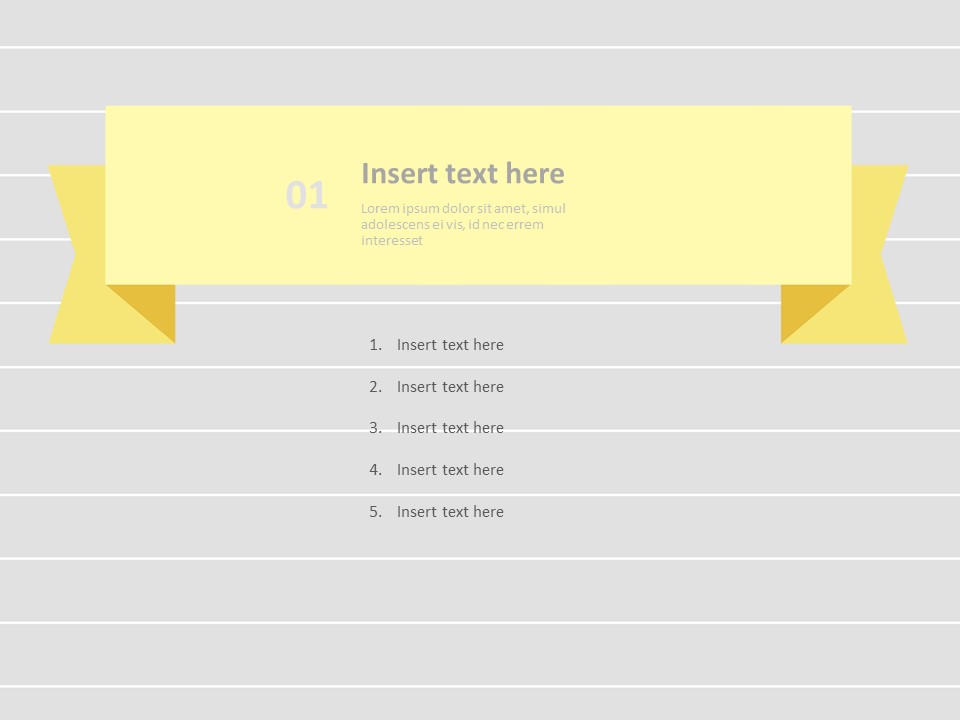Click the number "3." in the list
Screen dimensions: 960x720
374,428
